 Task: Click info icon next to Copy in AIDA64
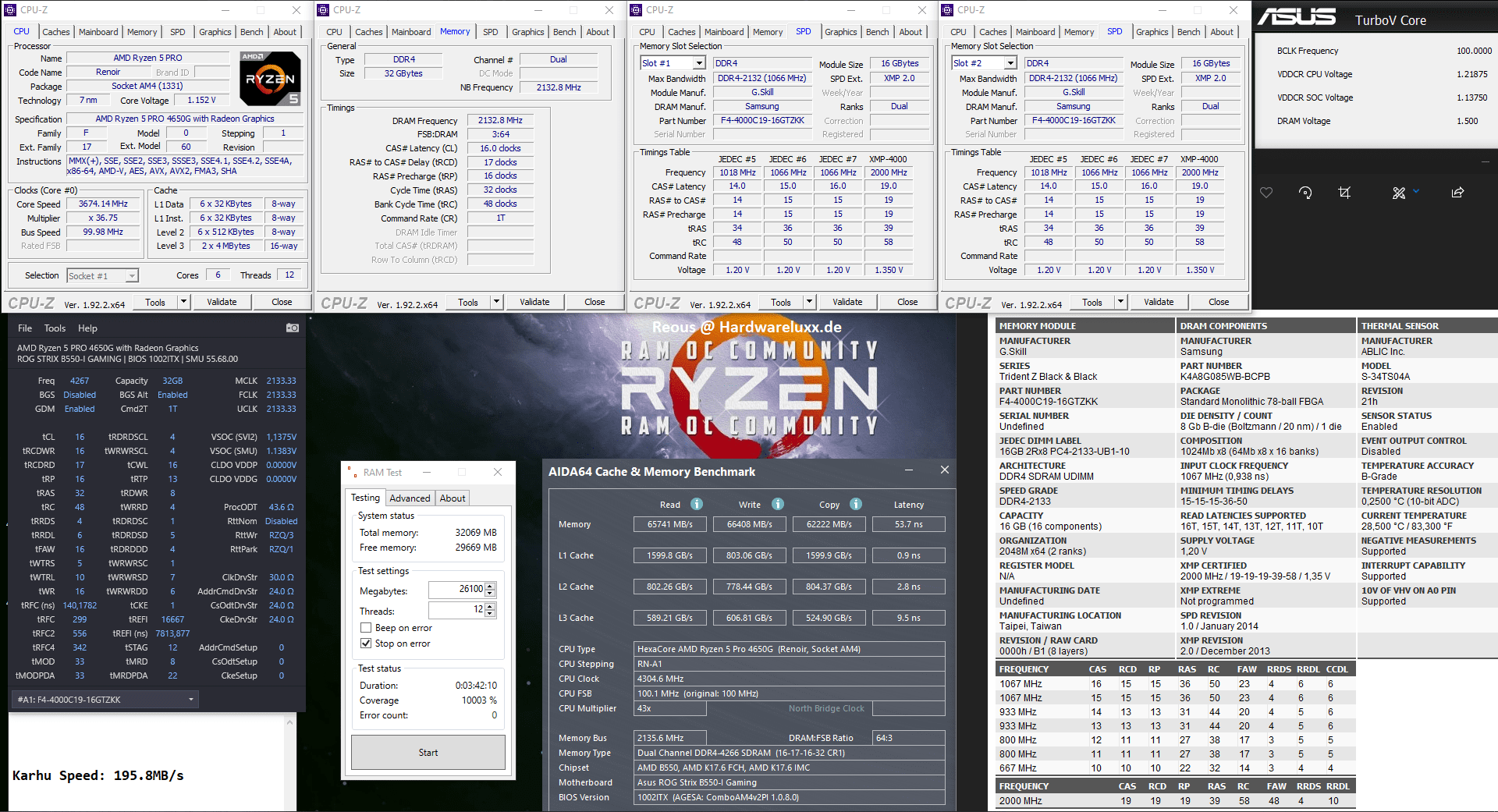click(x=856, y=504)
